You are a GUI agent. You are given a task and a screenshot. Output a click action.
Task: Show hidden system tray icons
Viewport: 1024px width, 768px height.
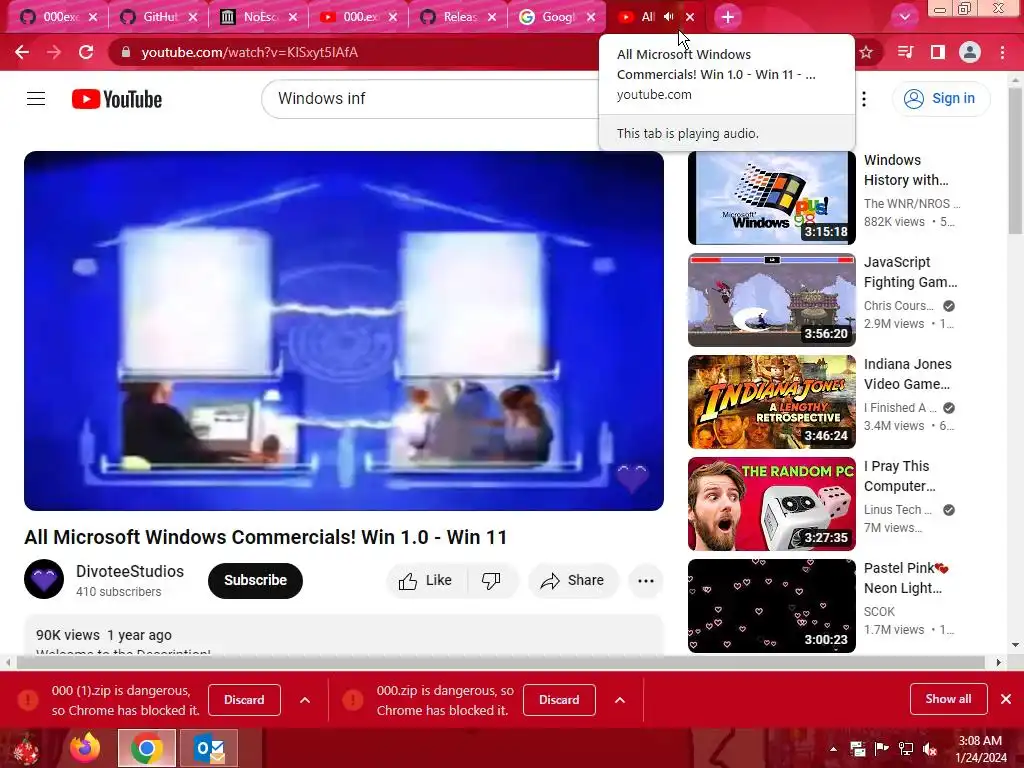(833, 749)
